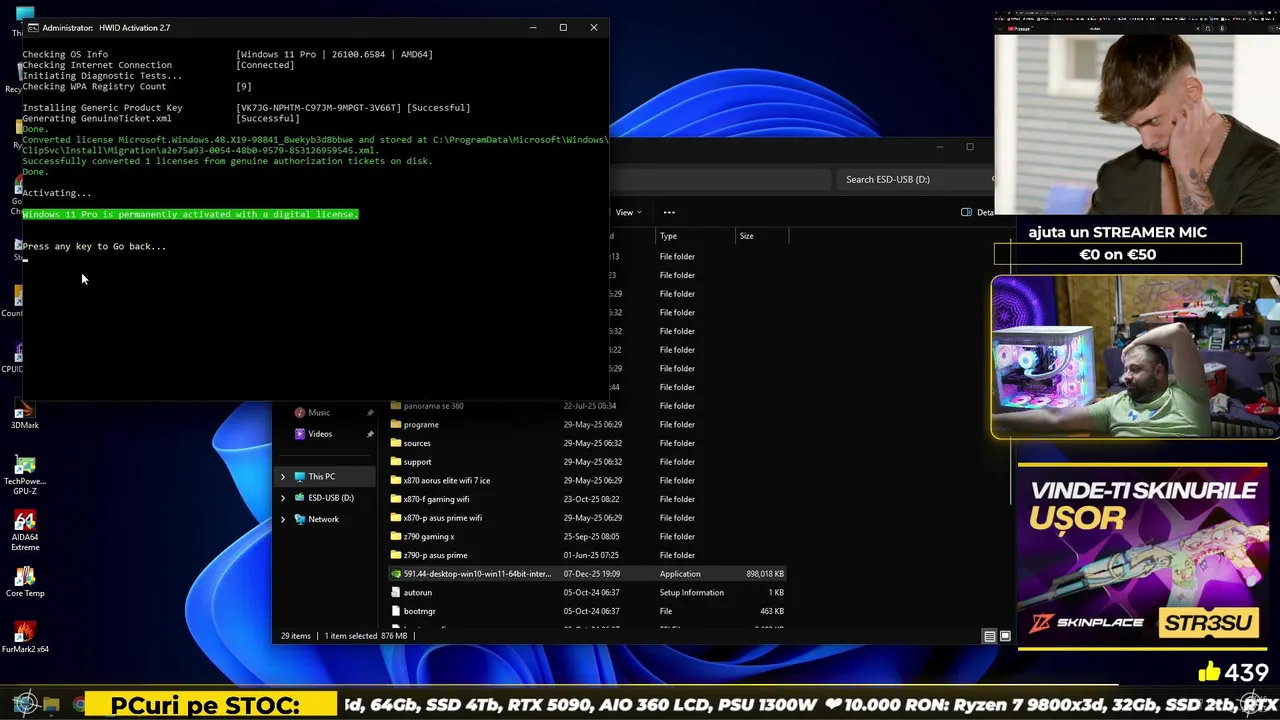Viewport: 1280px width, 720px height.
Task: Click the 'panorama se 360' folder row
Action: point(586,406)
